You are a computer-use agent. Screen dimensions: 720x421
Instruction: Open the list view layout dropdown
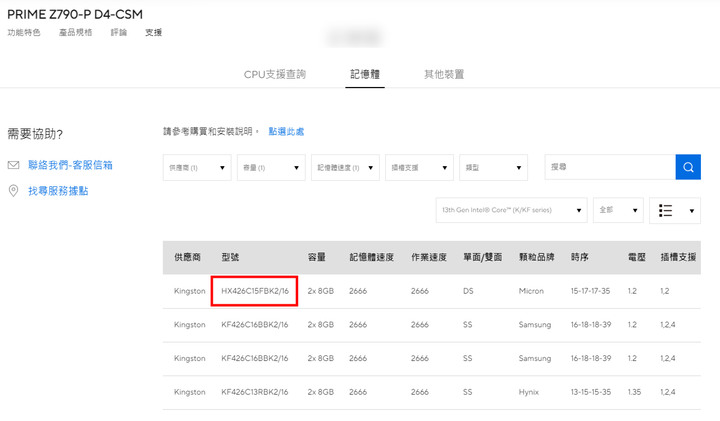click(675, 210)
